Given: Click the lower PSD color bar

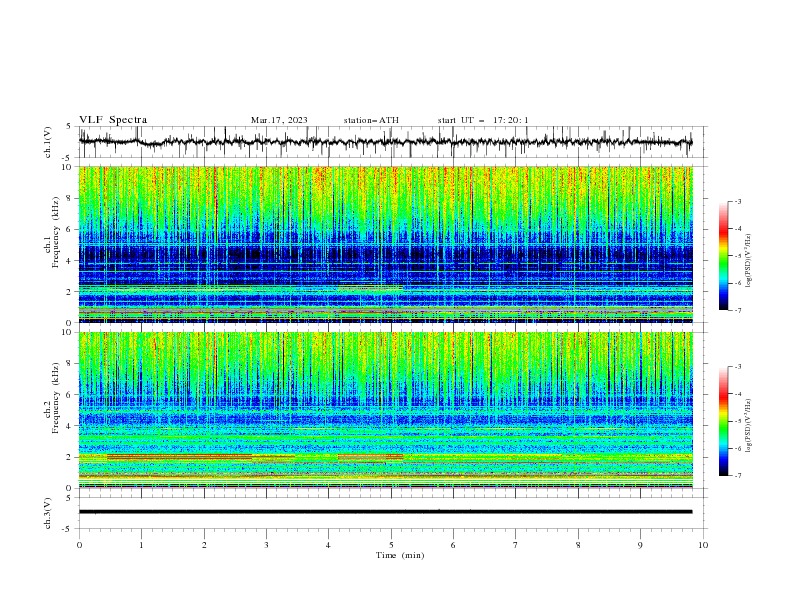Looking at the screenshot, I should coord(724,421).
